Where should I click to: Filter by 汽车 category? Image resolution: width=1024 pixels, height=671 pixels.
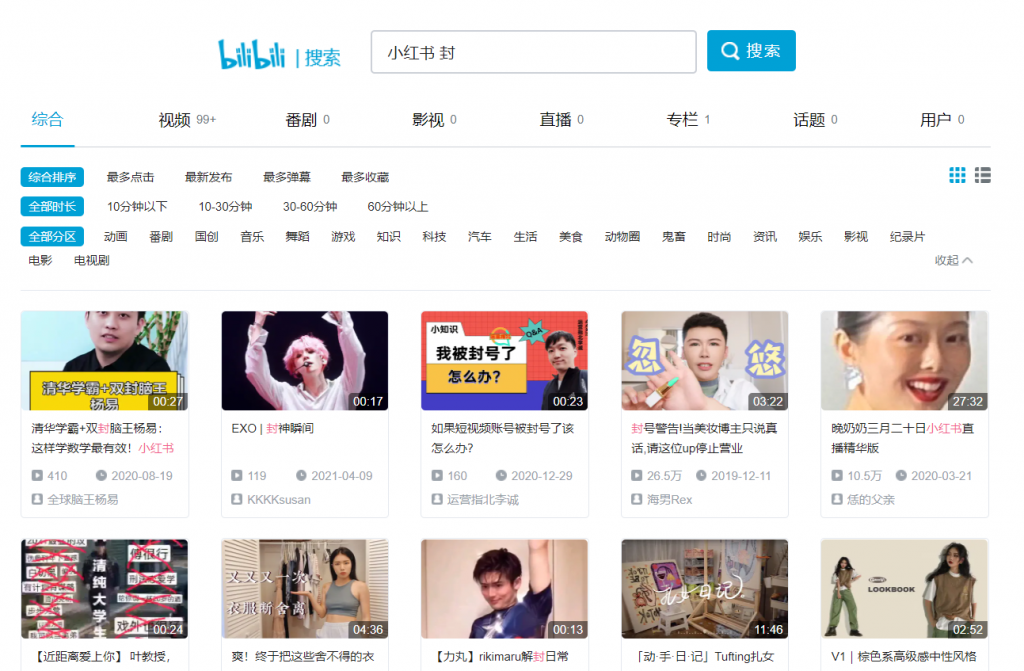[479, 237]
